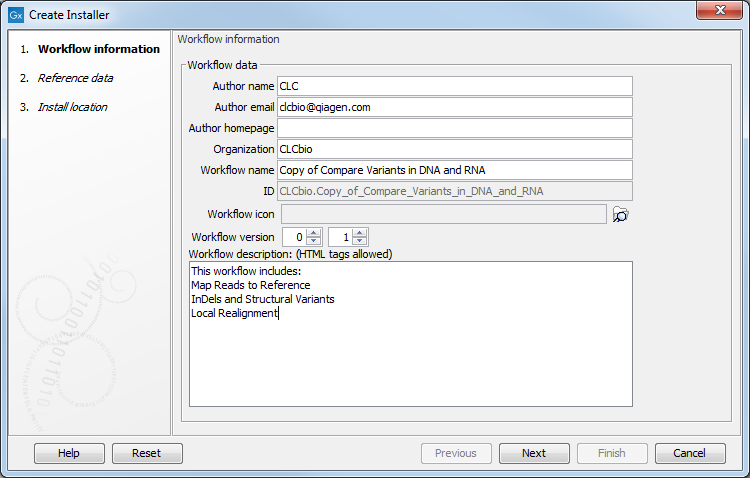Click the minor version number box
This screenshot has height=478, width=750.
click(341, 237)
